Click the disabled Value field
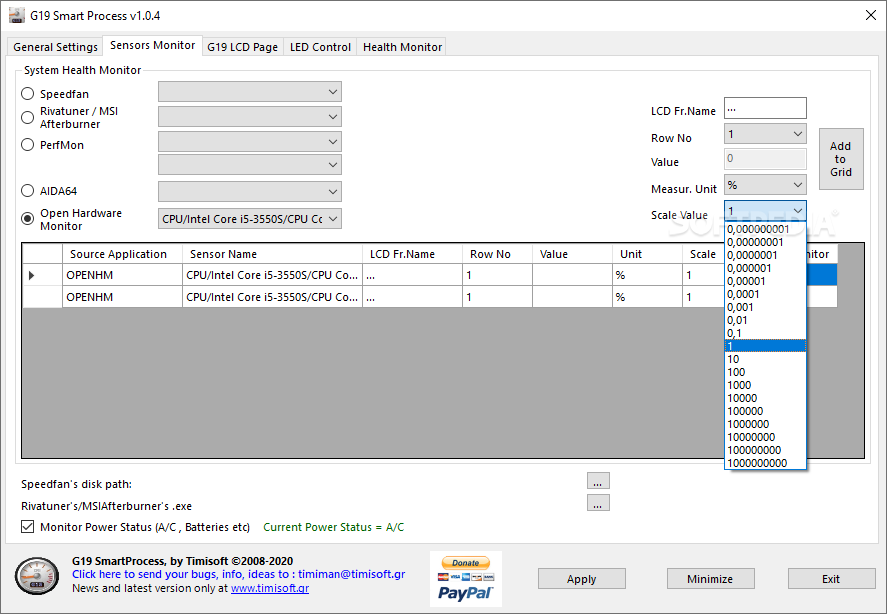The width and height of the screenshot is (887, 614). tap(765, 158)
